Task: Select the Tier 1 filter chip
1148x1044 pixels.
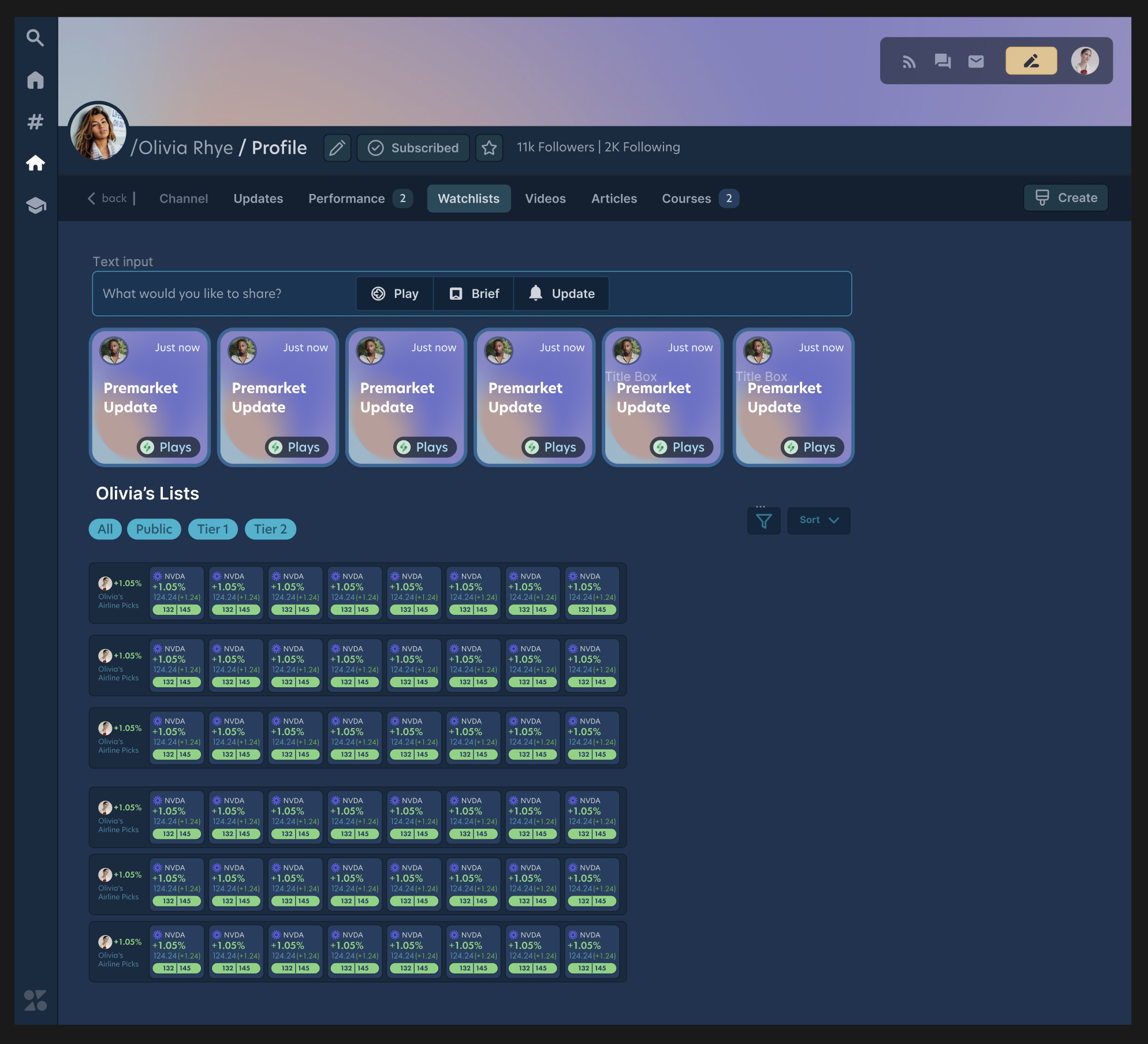Action: coord(213,529)
